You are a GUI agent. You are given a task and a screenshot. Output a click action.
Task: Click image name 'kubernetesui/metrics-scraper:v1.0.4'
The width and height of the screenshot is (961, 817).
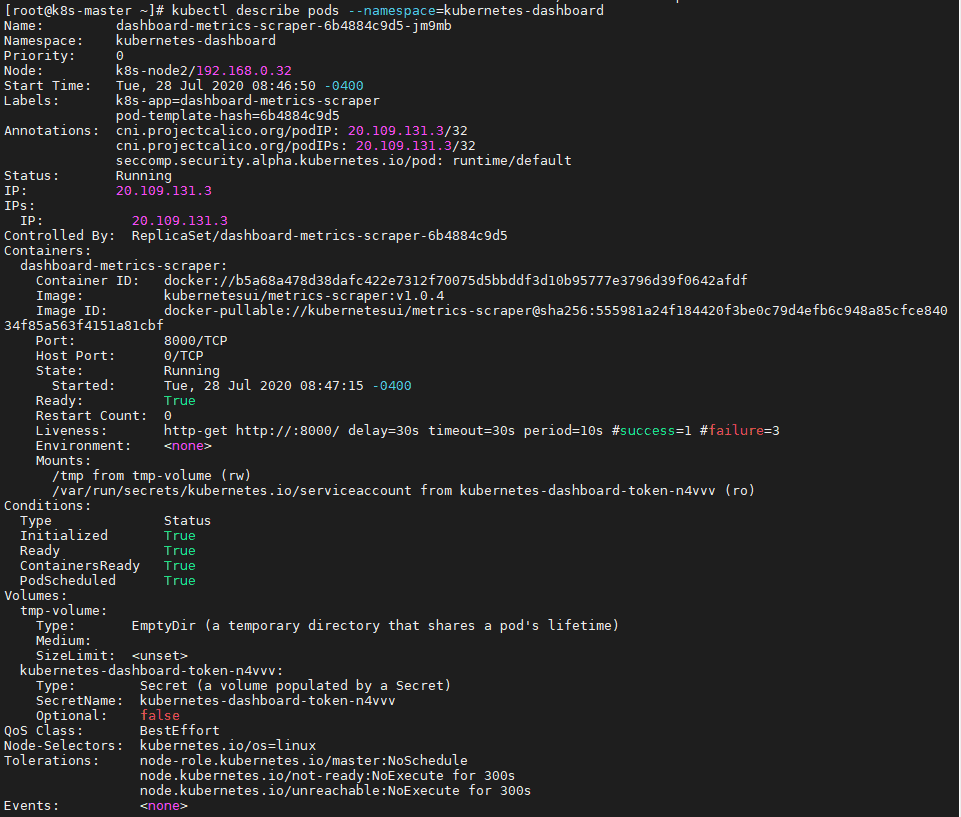[x=303, y=296]
